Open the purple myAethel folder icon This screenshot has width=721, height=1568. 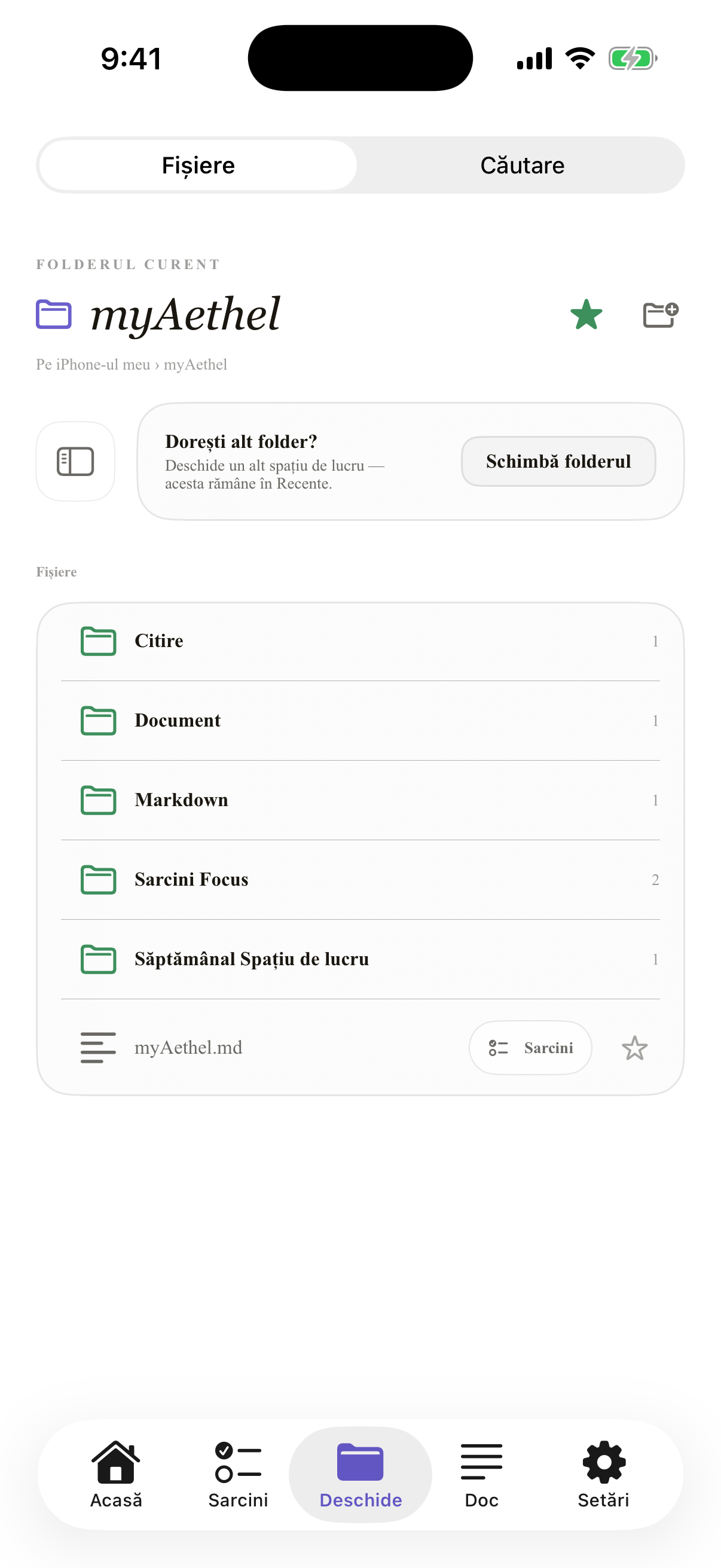[54, 314]
